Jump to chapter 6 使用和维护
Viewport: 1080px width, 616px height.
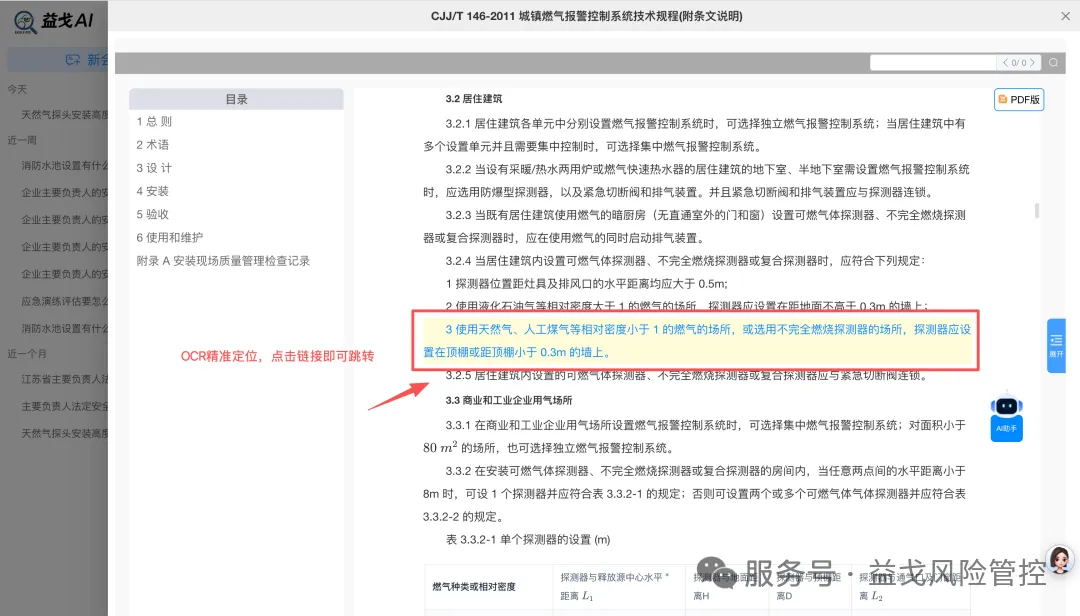pos(169,238)
